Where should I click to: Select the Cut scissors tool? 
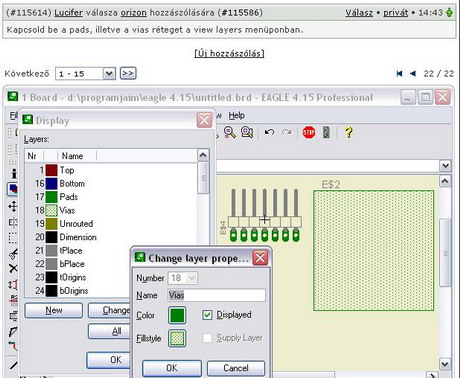pyautogui.click(x=13, y=254)
